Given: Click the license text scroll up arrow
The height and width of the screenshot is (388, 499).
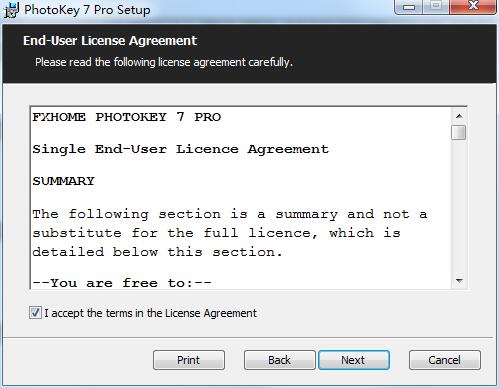Looking at the screenshot, I should [459, 116].
